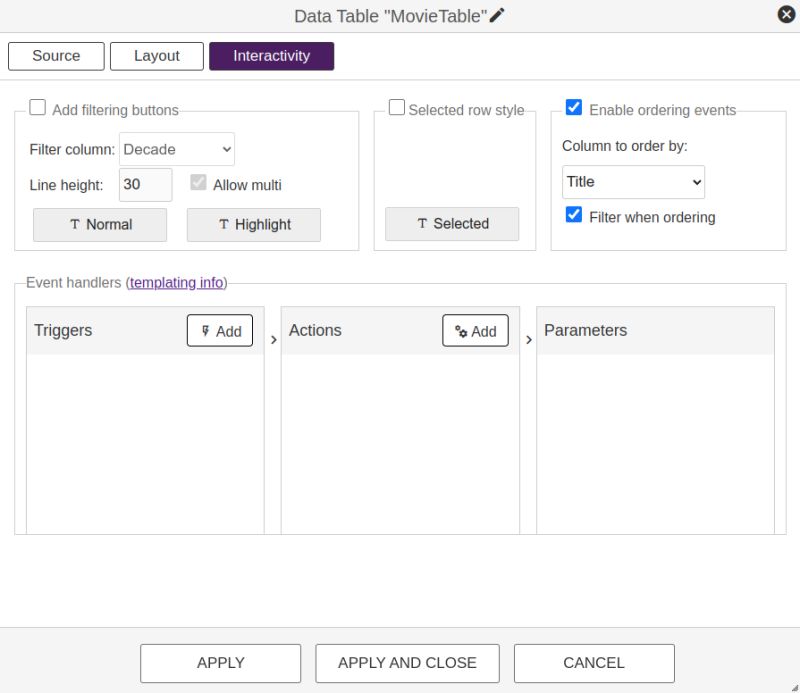Viewport: 800px width, 693px height.
Task: Click the chevron between Triggers and Actions
Action: pos(274,338)
